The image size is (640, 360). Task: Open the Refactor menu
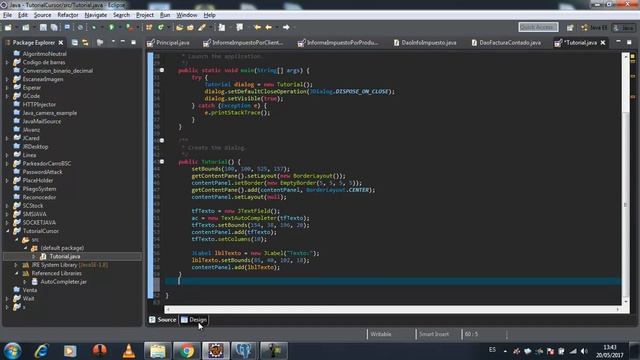(68, 15)
